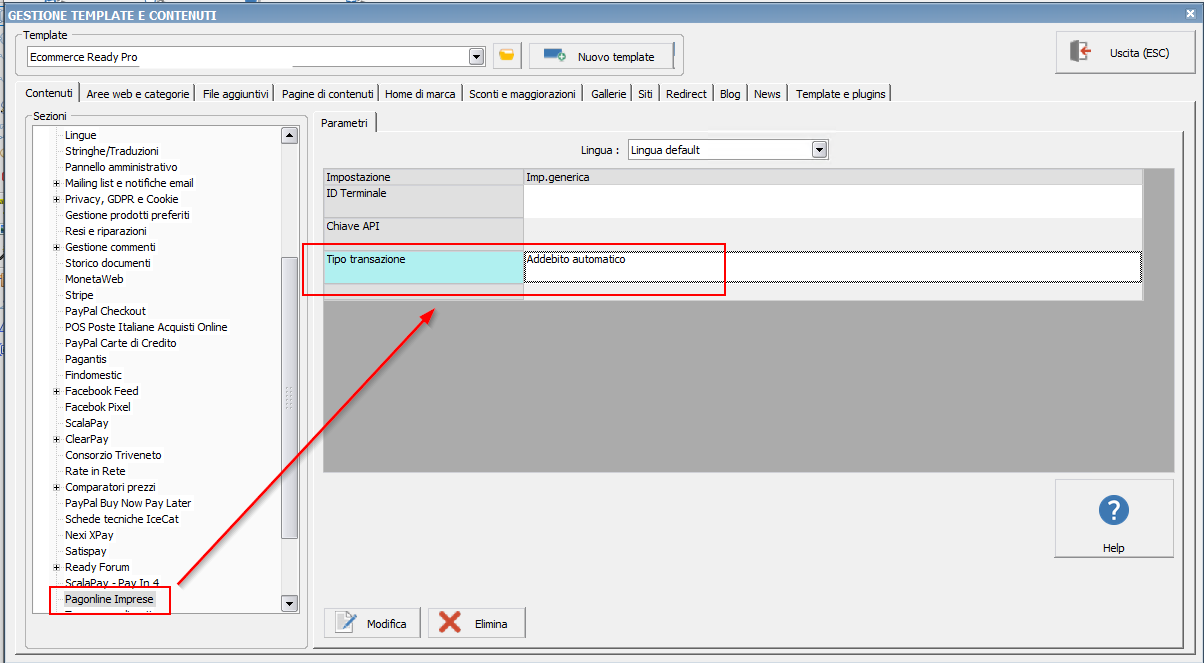This screenshot has width=1204, height=663.
Task: Click the Impostazione column header
Action: (x=423, y=177)
